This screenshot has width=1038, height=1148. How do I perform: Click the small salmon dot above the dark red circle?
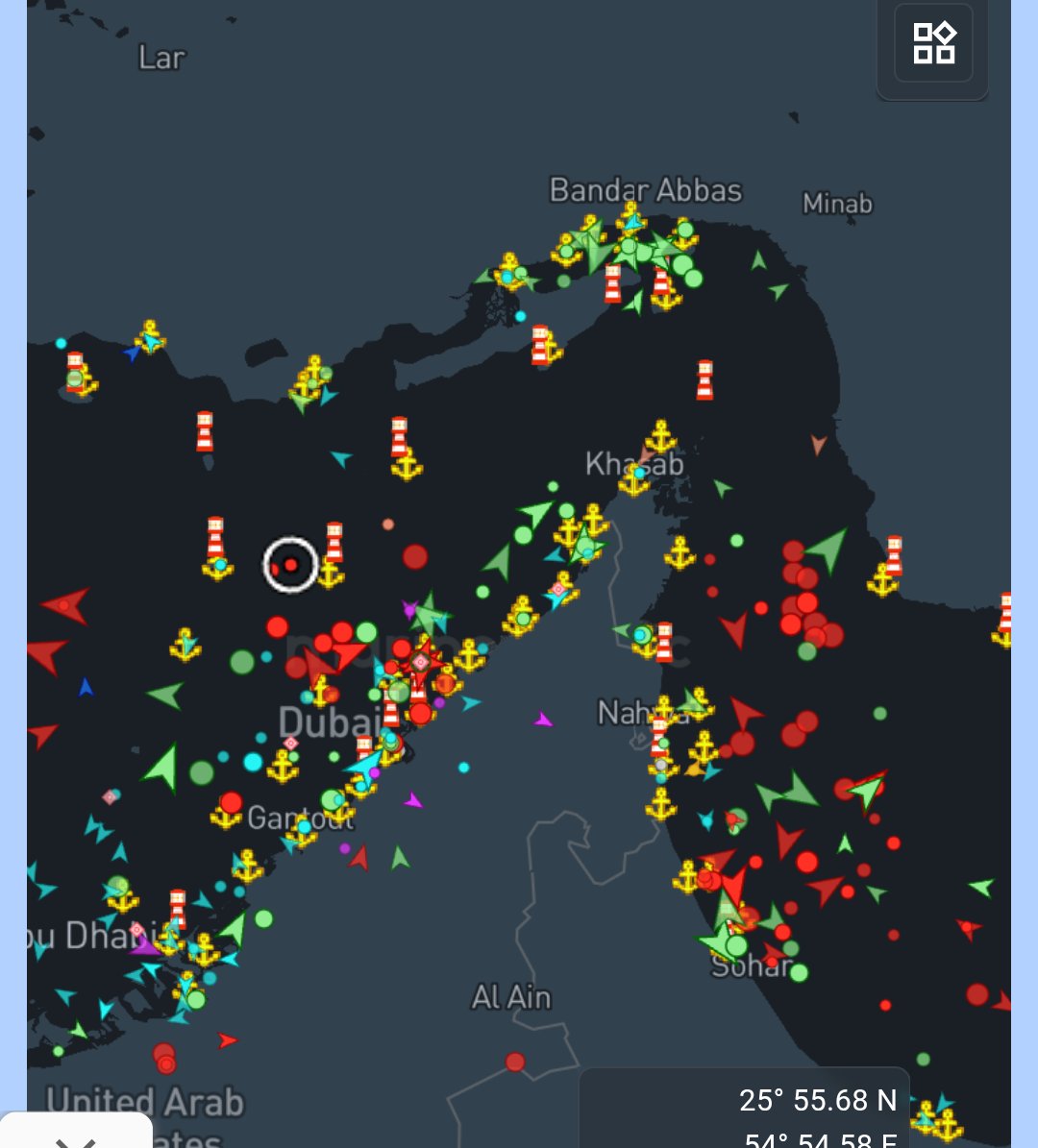388,525
